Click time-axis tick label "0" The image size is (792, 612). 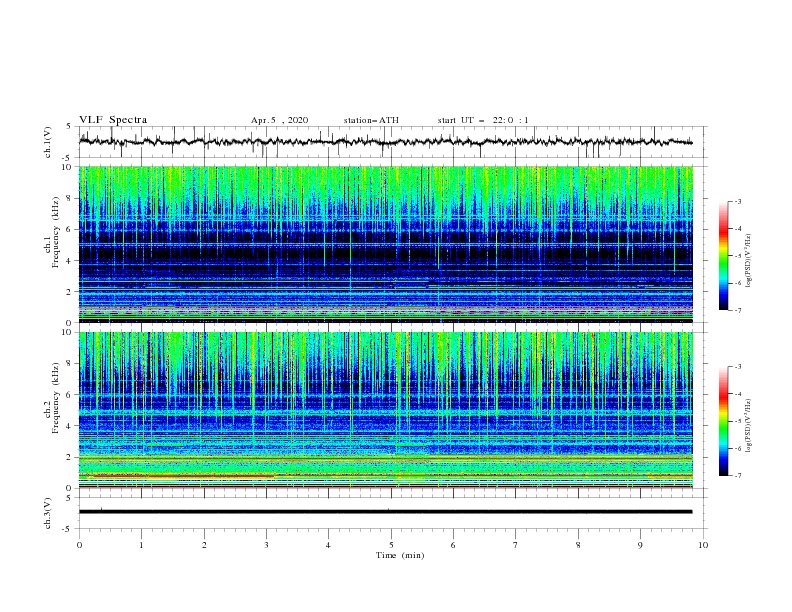pyautogui.click(x=79, y=545)
